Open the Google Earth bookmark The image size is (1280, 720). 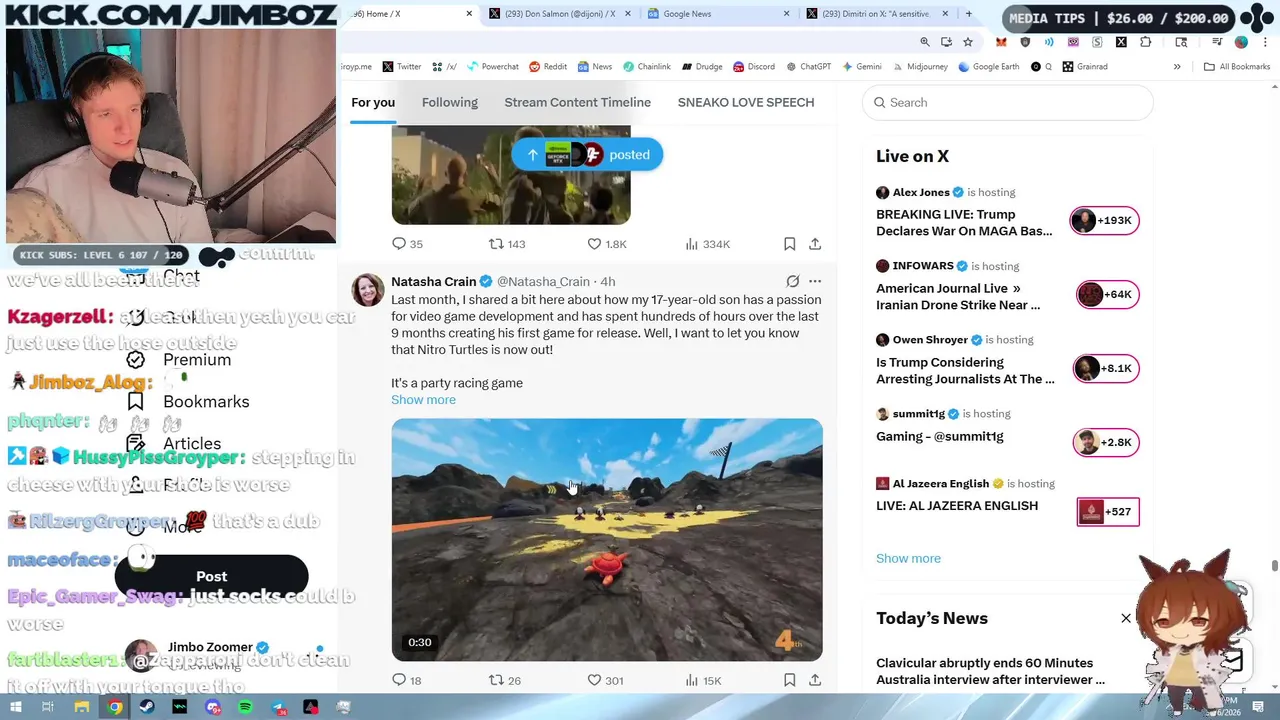(989, 67)
